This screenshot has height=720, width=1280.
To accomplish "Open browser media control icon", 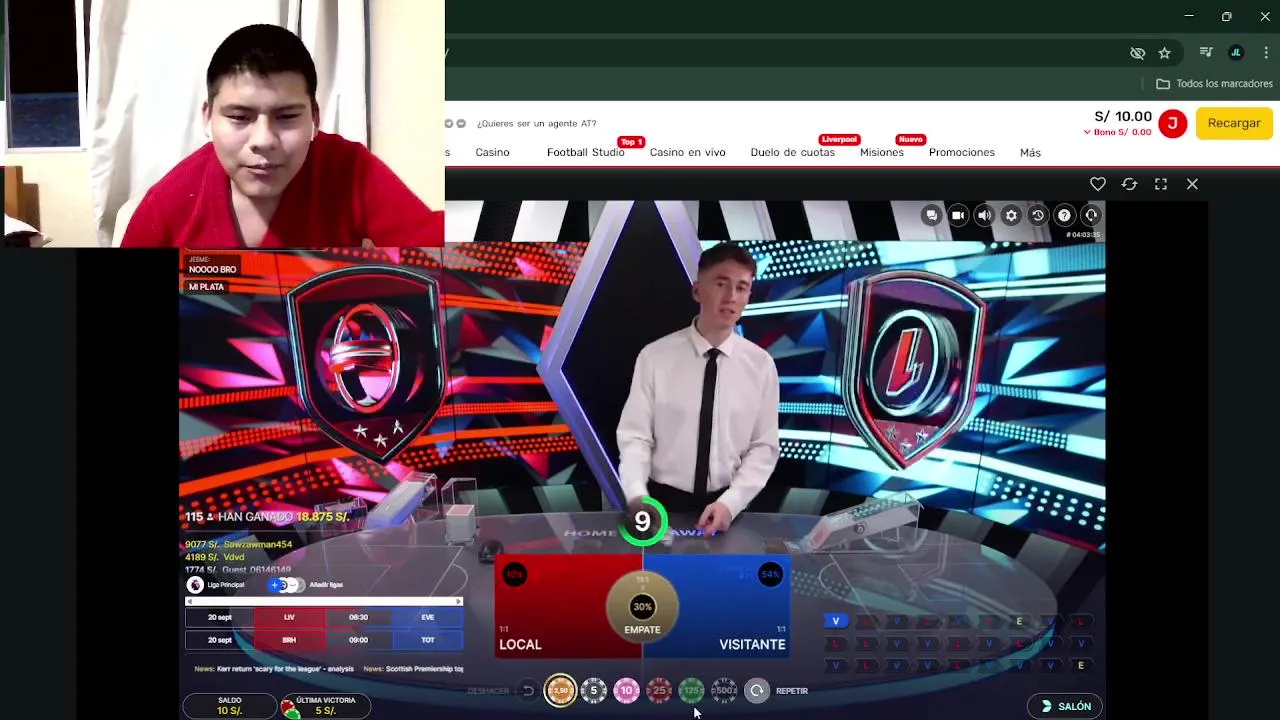I will (x=1206, y=53).
